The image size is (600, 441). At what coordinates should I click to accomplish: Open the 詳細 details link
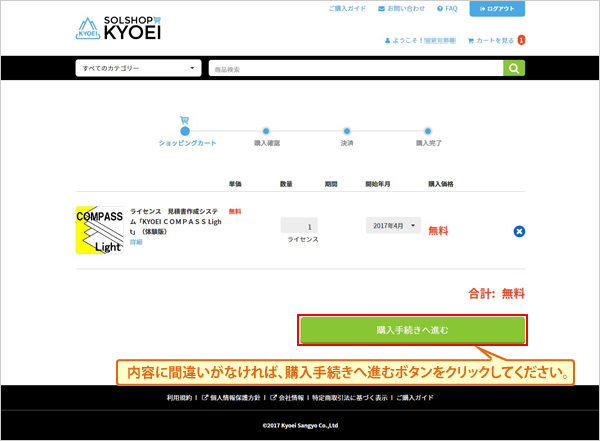[x=136, y=242]
